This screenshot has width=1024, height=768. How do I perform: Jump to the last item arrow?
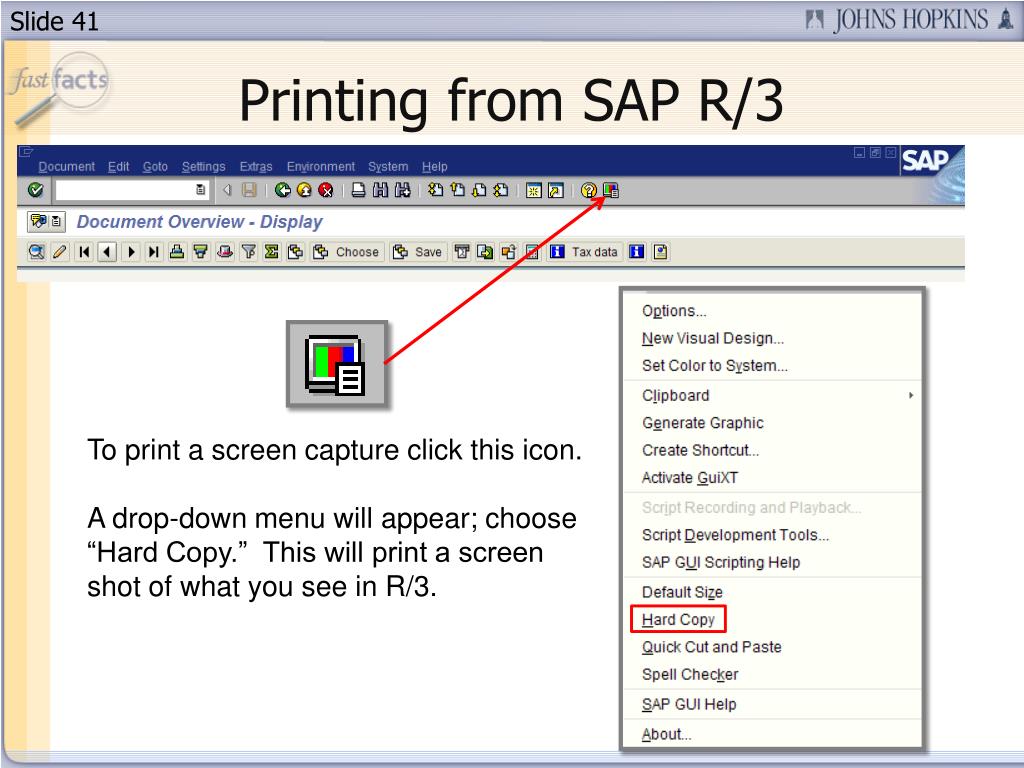154,252
